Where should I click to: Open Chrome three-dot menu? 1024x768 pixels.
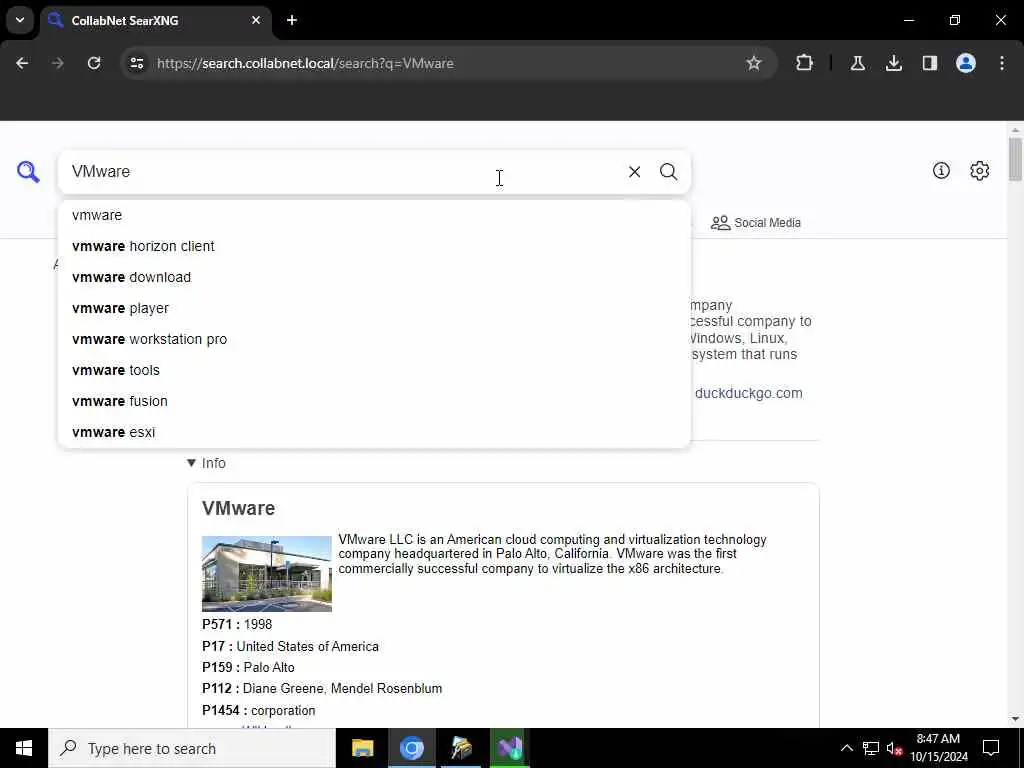tap(1002, 63)
